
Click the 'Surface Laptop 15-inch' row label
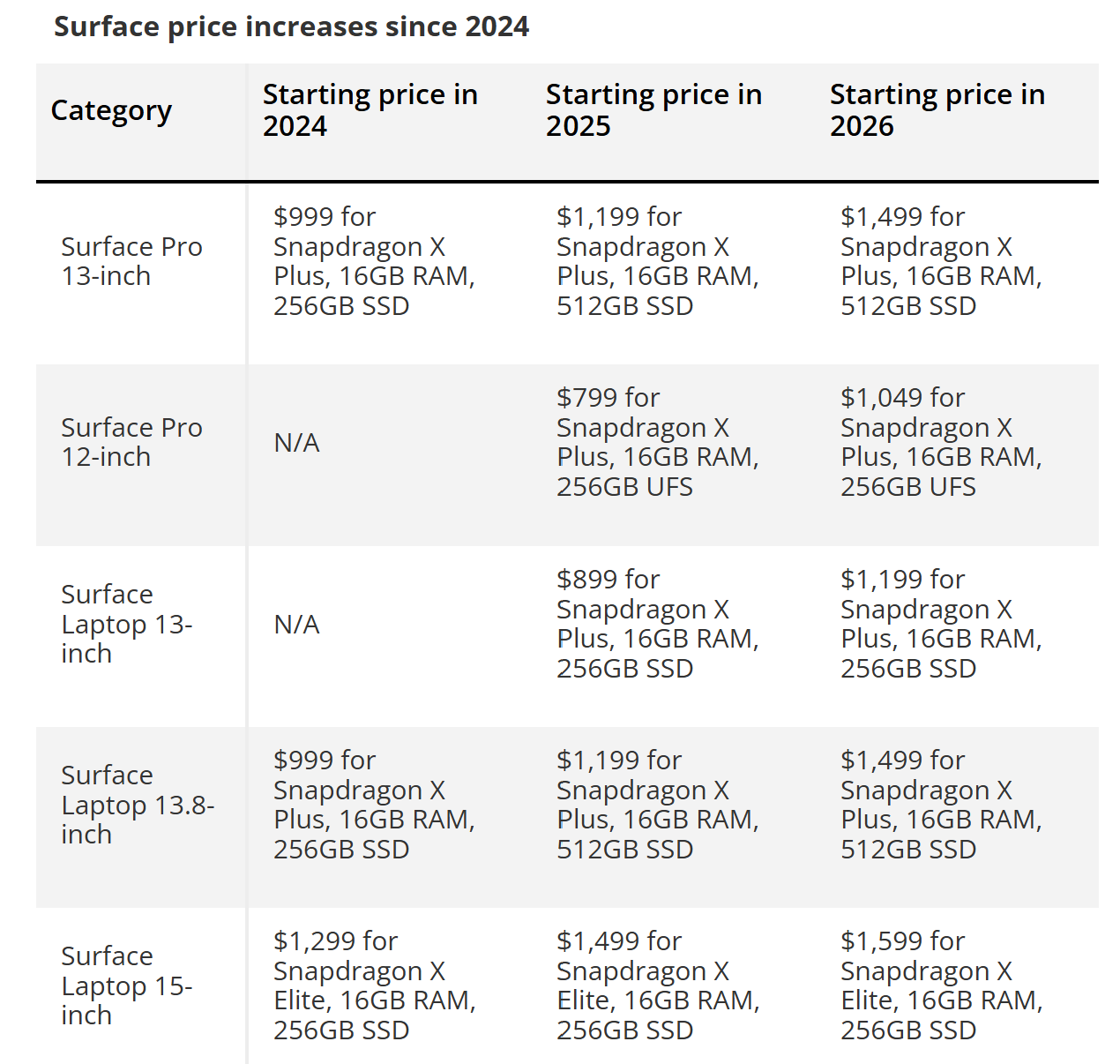[x=126, y=985]
